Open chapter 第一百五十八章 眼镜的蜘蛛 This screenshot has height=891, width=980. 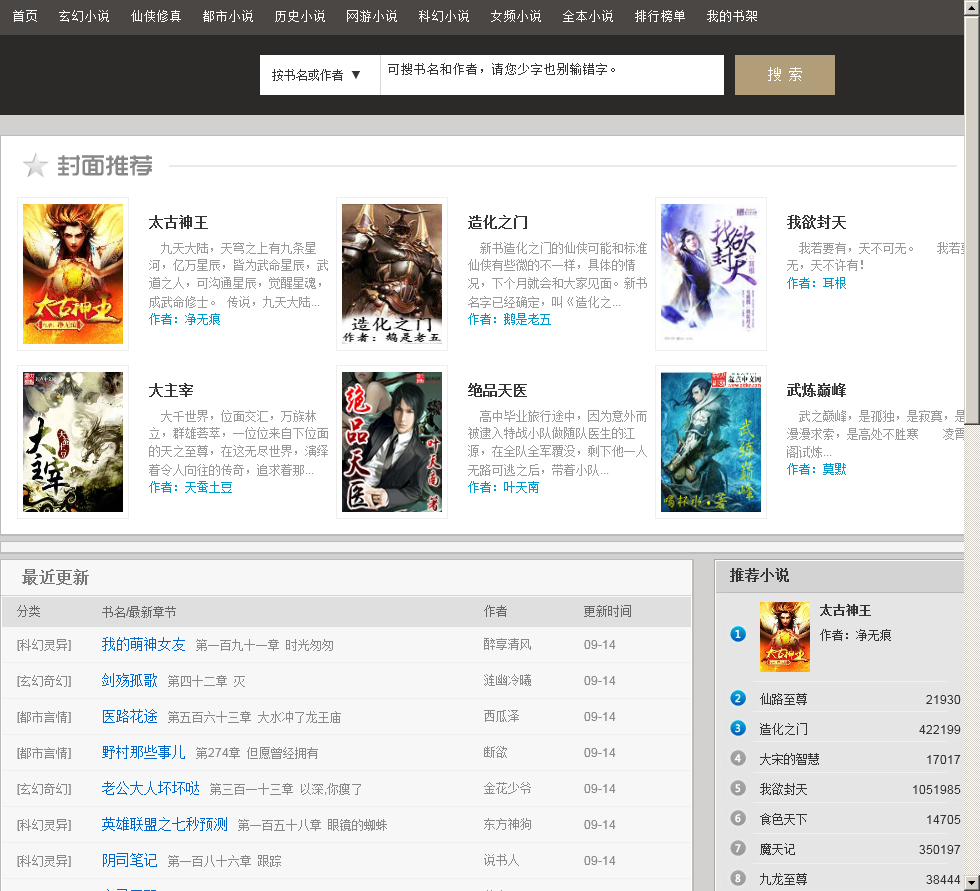click(312, 825)
